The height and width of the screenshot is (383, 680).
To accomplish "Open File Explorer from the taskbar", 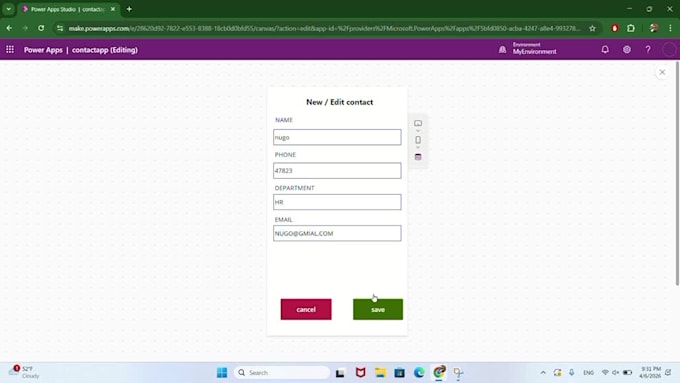I will (380, 373).
